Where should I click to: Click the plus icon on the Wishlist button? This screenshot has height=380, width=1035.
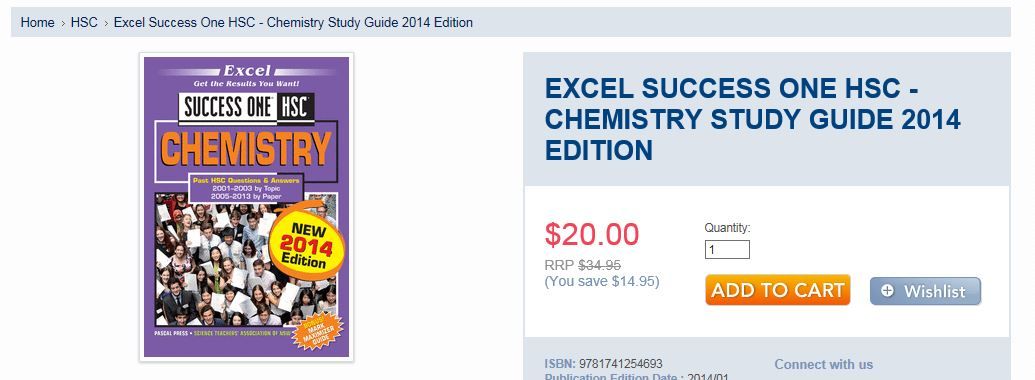[x=888, y=290]
